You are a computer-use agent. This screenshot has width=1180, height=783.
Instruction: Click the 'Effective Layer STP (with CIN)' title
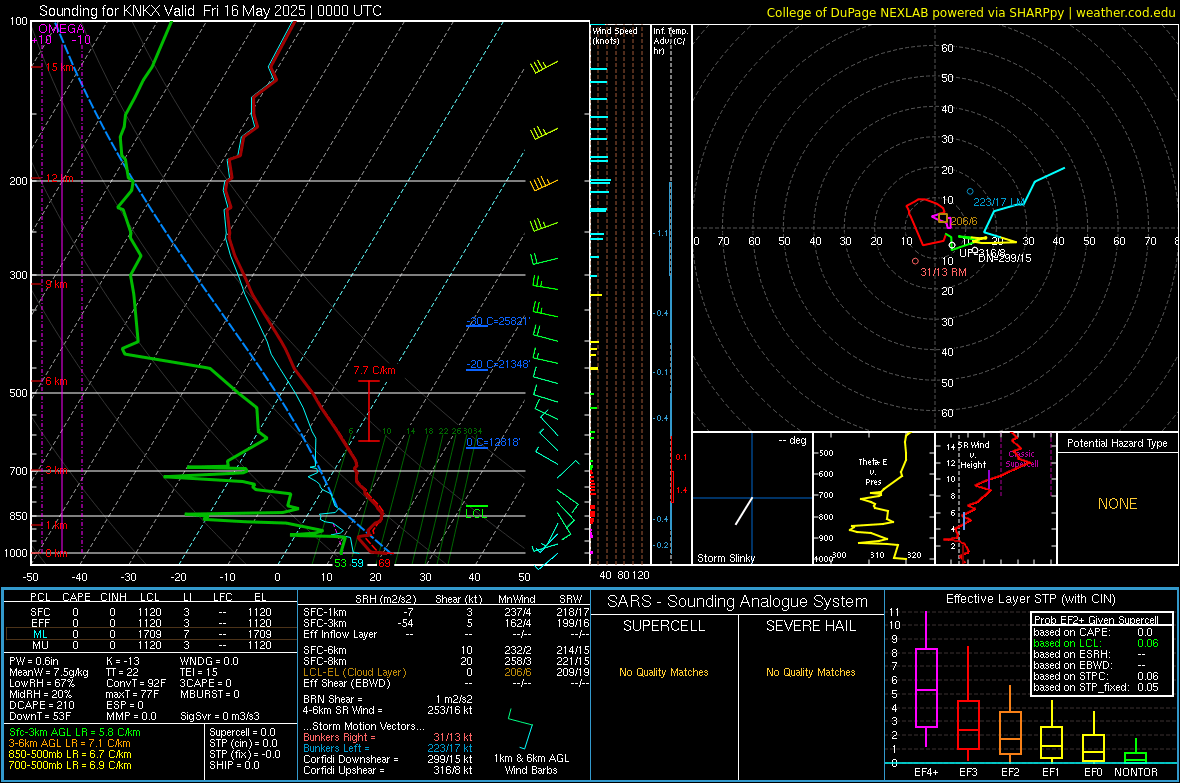[1030, 599]
